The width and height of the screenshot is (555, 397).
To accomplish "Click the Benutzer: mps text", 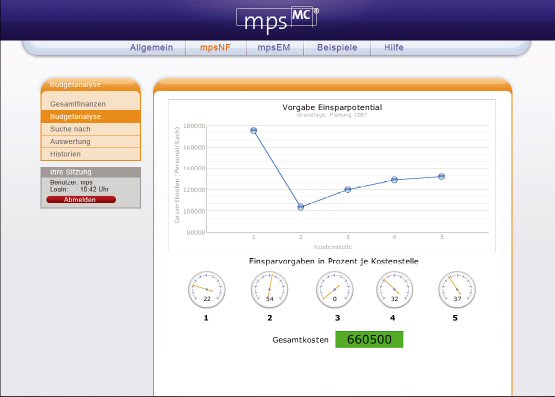I will click(x=71, y=183).
